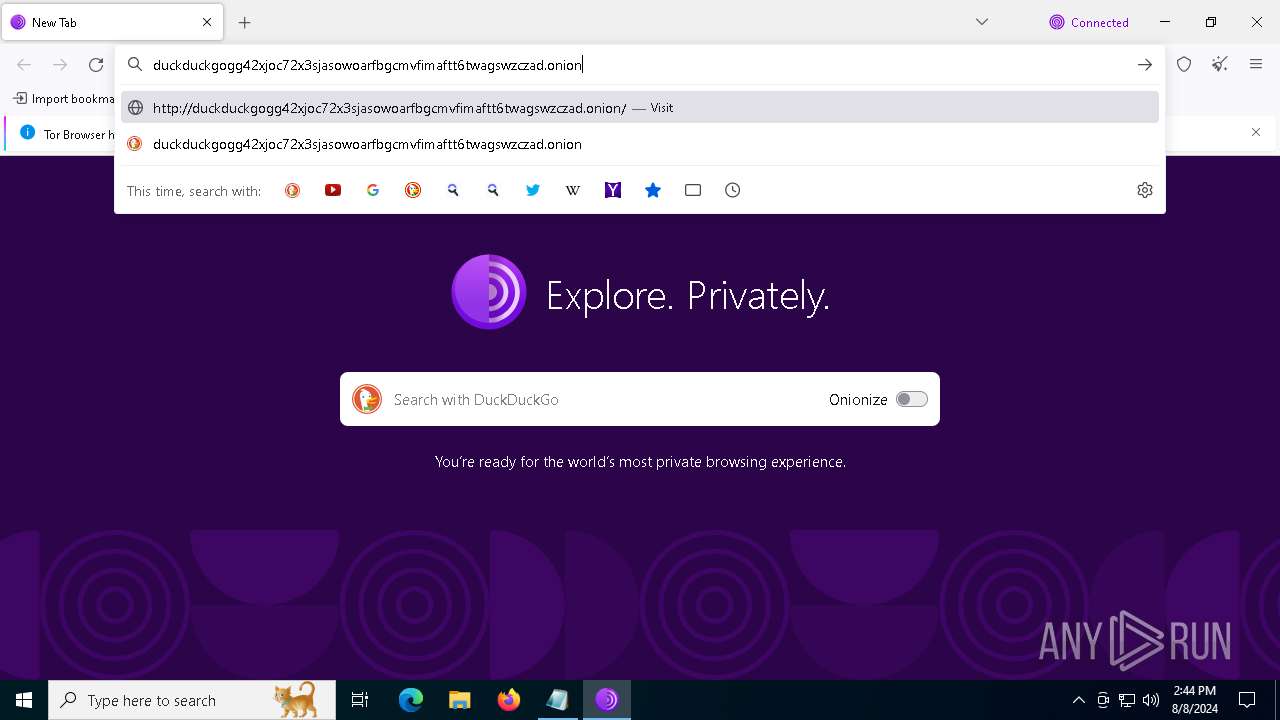This screenshot has height=720, width=1280.
Task: Open Task View on taskbar
Action: [360, 700]
